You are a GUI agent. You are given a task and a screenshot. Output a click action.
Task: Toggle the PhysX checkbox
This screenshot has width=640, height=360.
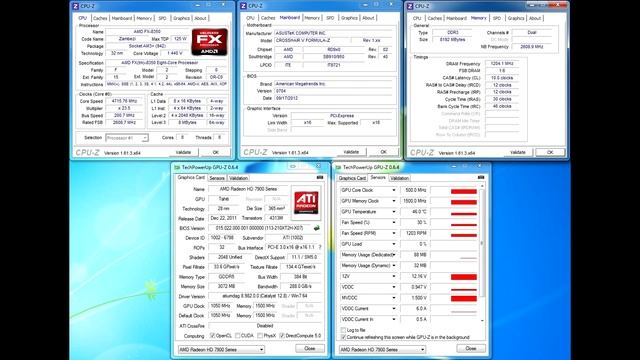point(260,336)
